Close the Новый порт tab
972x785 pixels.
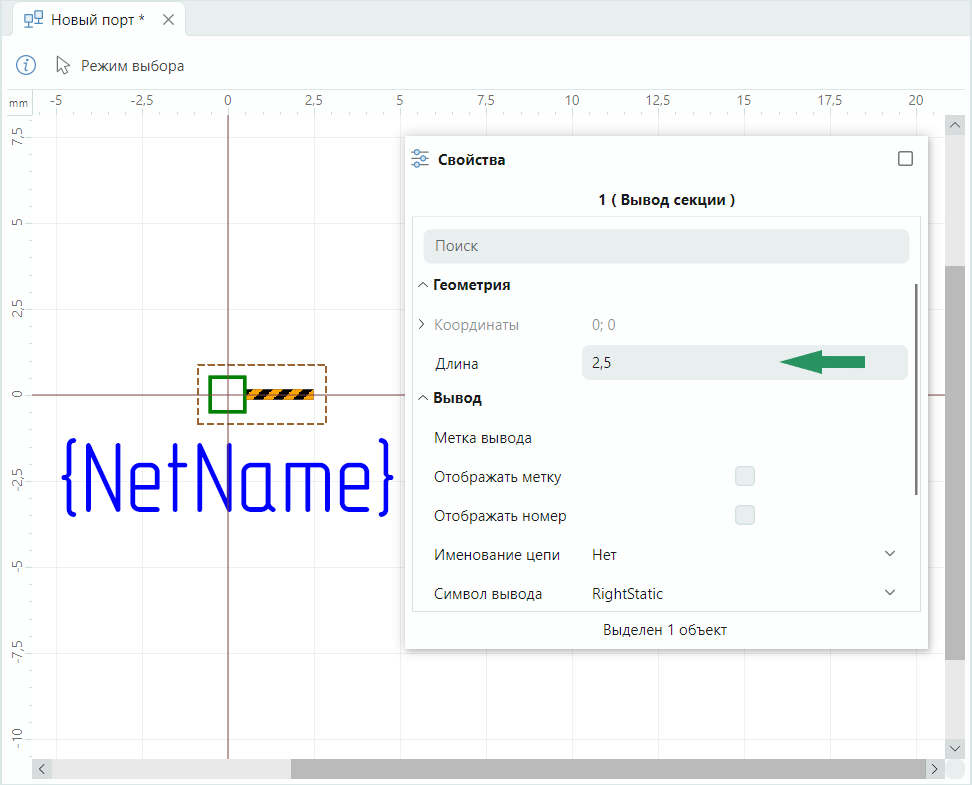pos(166,19)
